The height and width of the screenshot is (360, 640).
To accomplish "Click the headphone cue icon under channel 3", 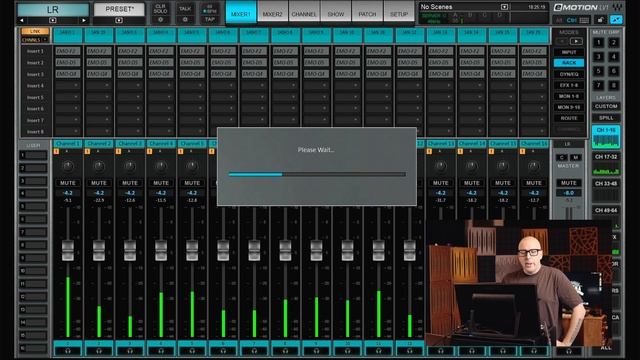I will [x=130, y=351].
